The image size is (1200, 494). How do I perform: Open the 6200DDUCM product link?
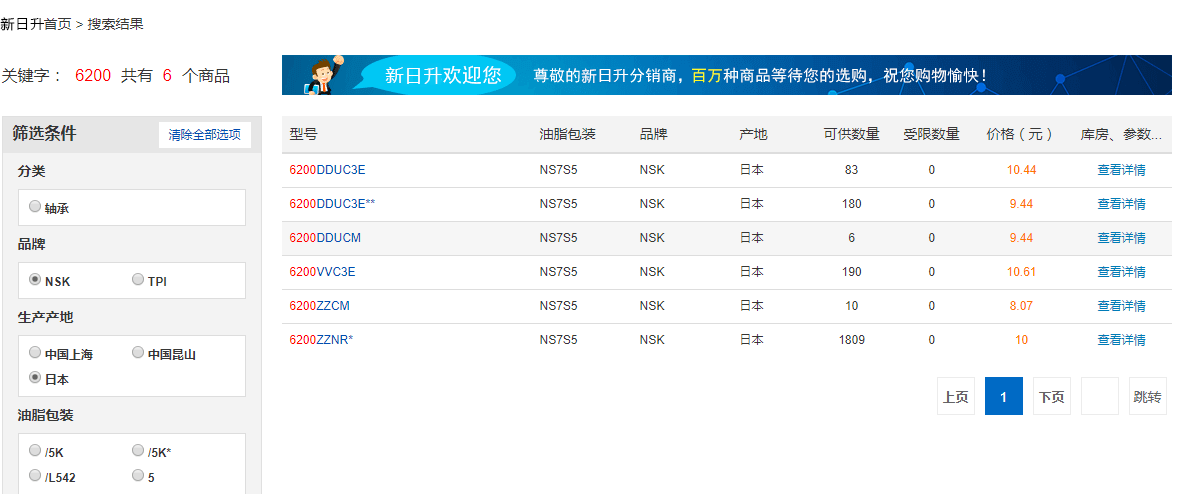click(x=325, y=238)
